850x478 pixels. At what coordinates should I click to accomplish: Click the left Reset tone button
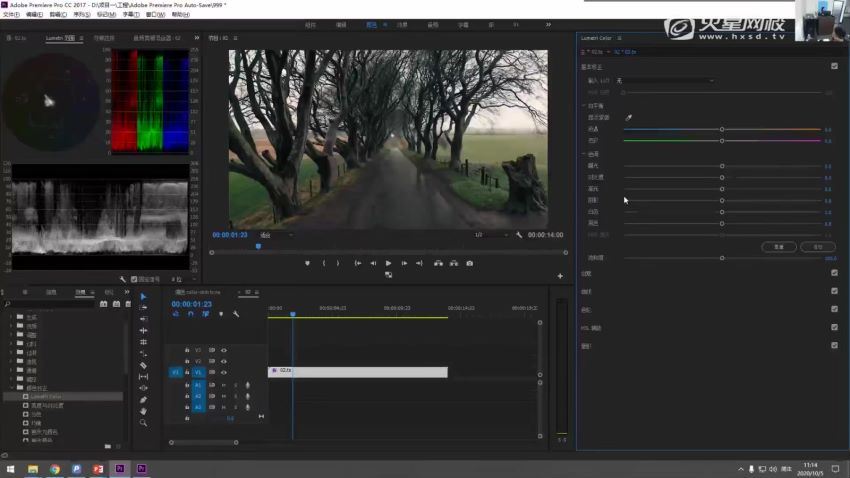pos(779,247)
